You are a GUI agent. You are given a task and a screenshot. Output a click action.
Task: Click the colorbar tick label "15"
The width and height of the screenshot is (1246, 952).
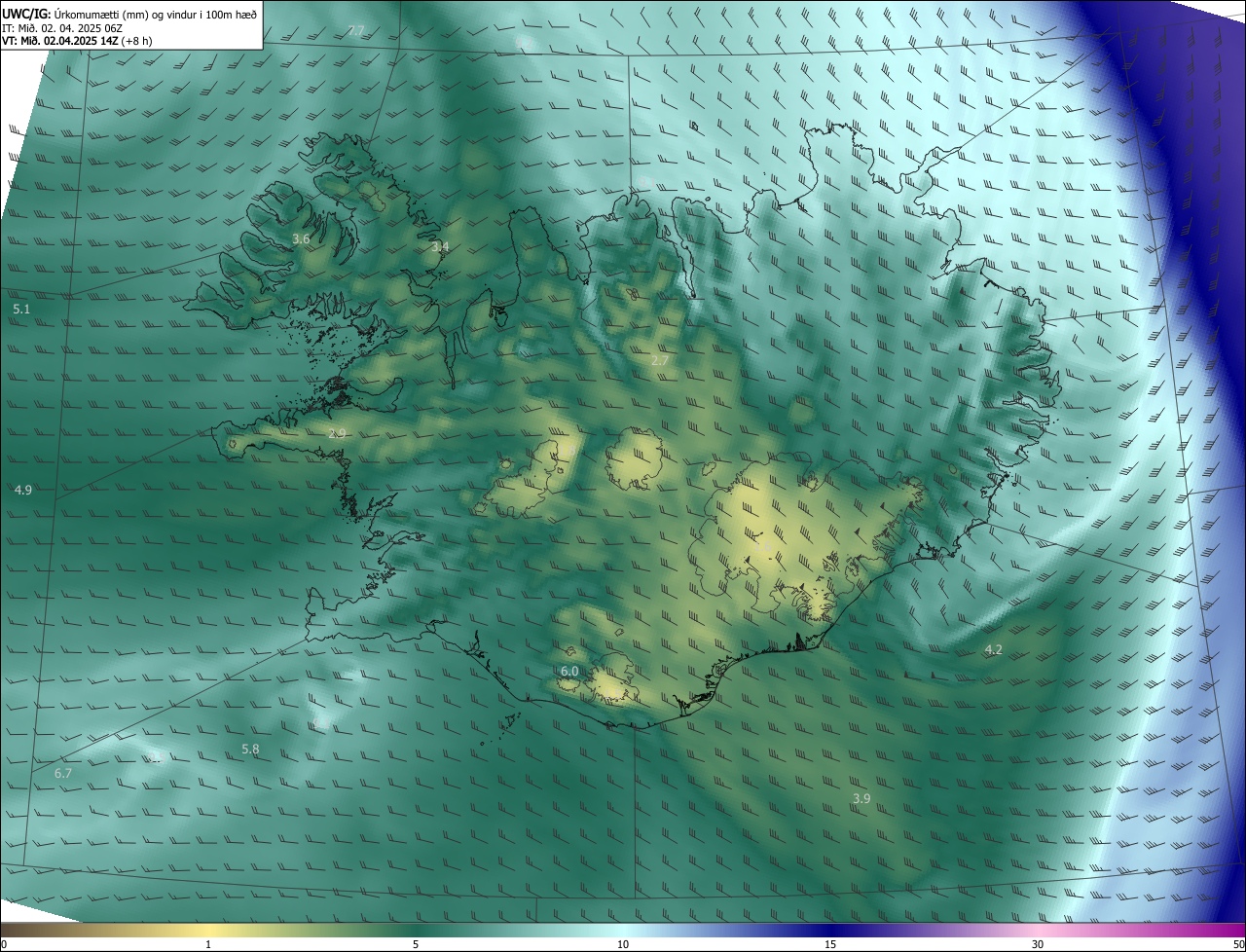830,944
